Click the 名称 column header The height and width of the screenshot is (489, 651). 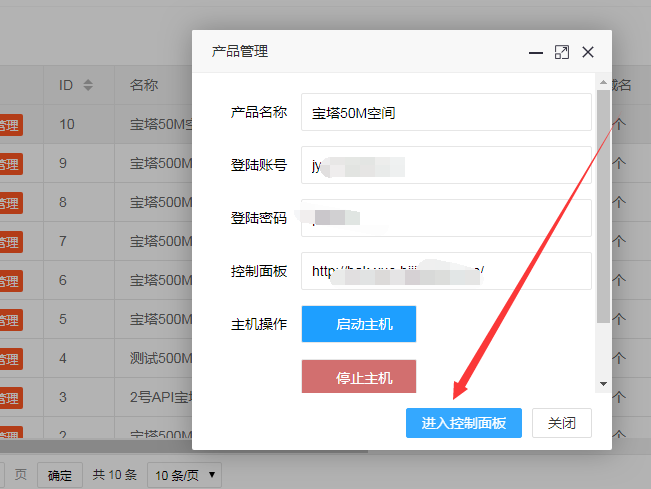pyautogui.click(x=144, y=85)
